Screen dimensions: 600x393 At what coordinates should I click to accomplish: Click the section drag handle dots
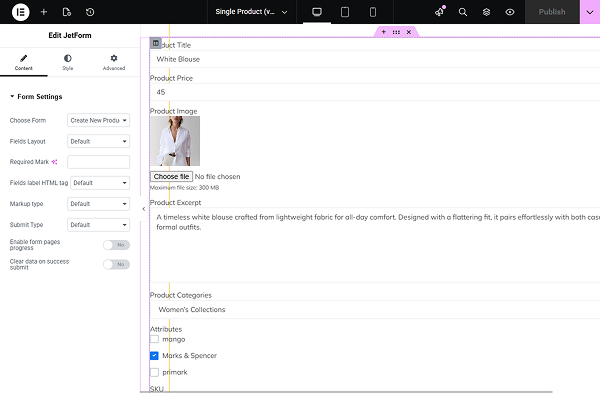click(396, 32)
